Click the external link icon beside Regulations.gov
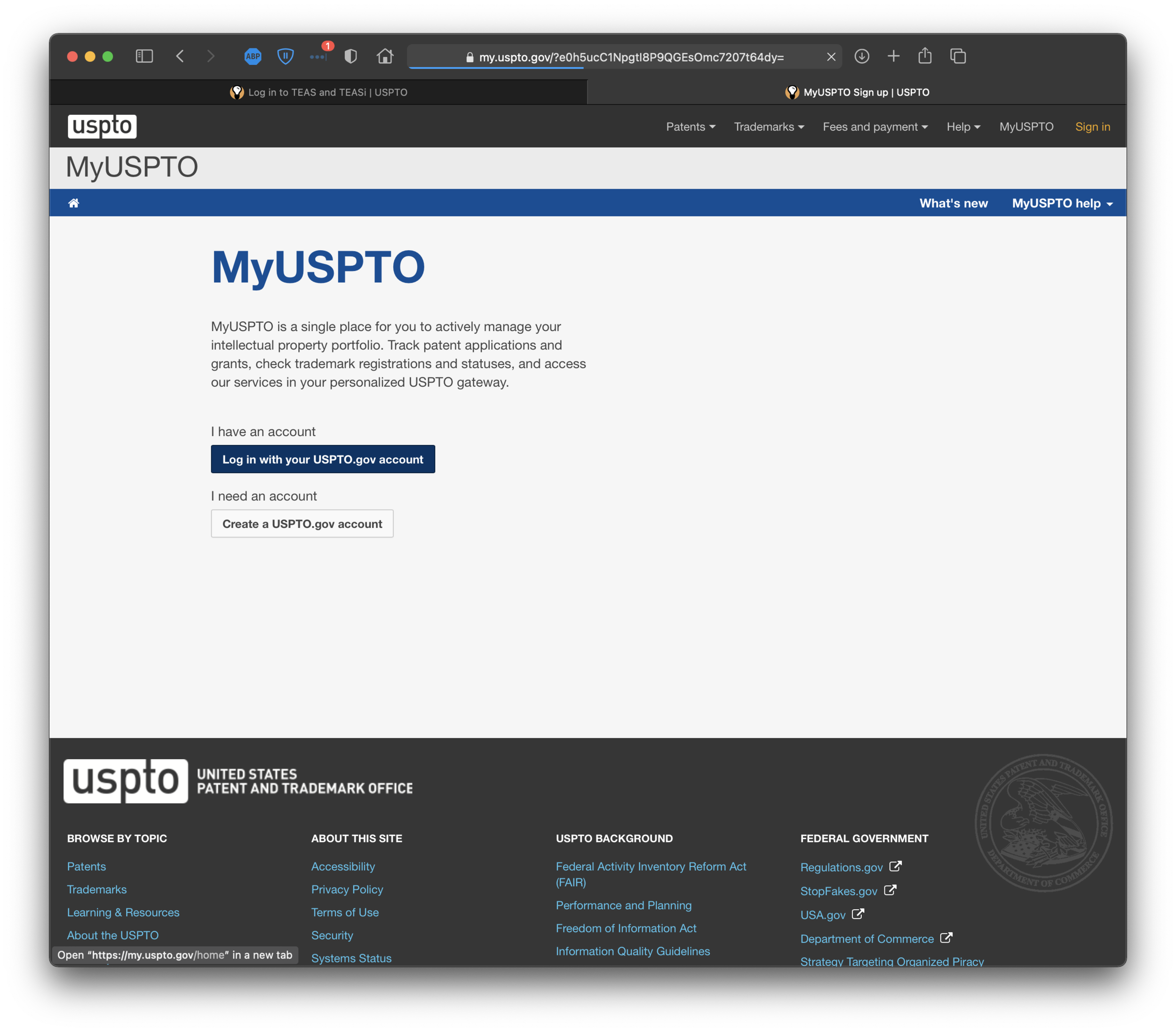Viewport: 1176px width, 1032px height. point(895,866)
